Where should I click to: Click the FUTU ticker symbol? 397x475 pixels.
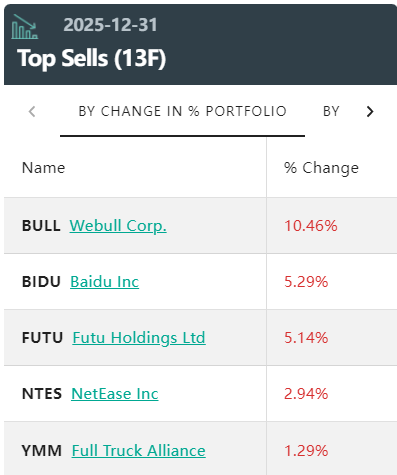[x=42, y=338]
